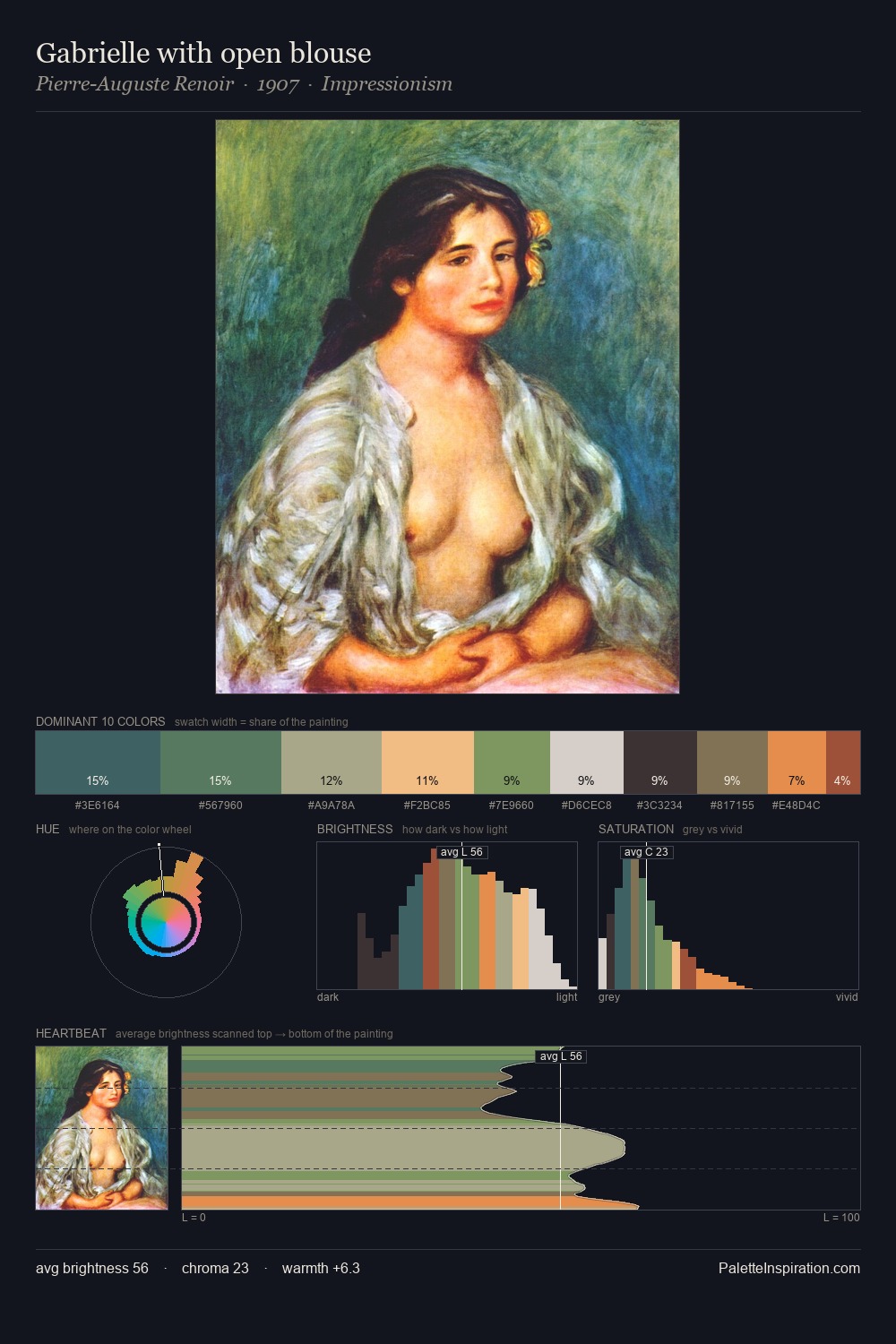The width and height of the screenshot is (896, 1344).
Task: Click the heartbeat brightness scan chart
Action: pos(521,1128)
